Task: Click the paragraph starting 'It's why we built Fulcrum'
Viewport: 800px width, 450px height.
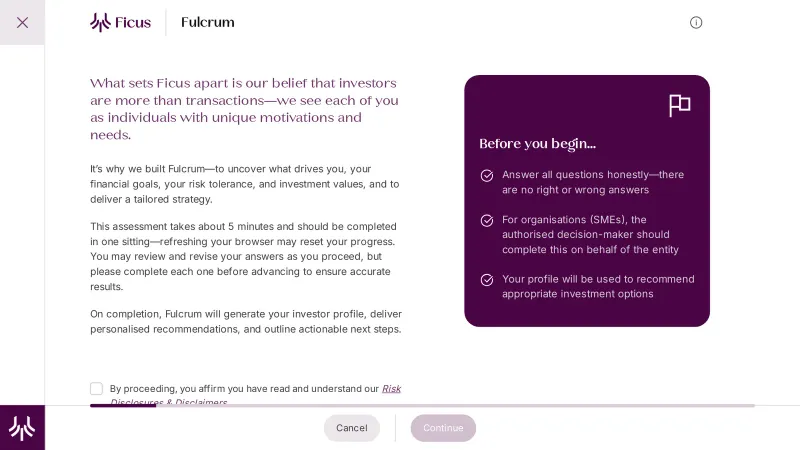Action: coord(244,184)
